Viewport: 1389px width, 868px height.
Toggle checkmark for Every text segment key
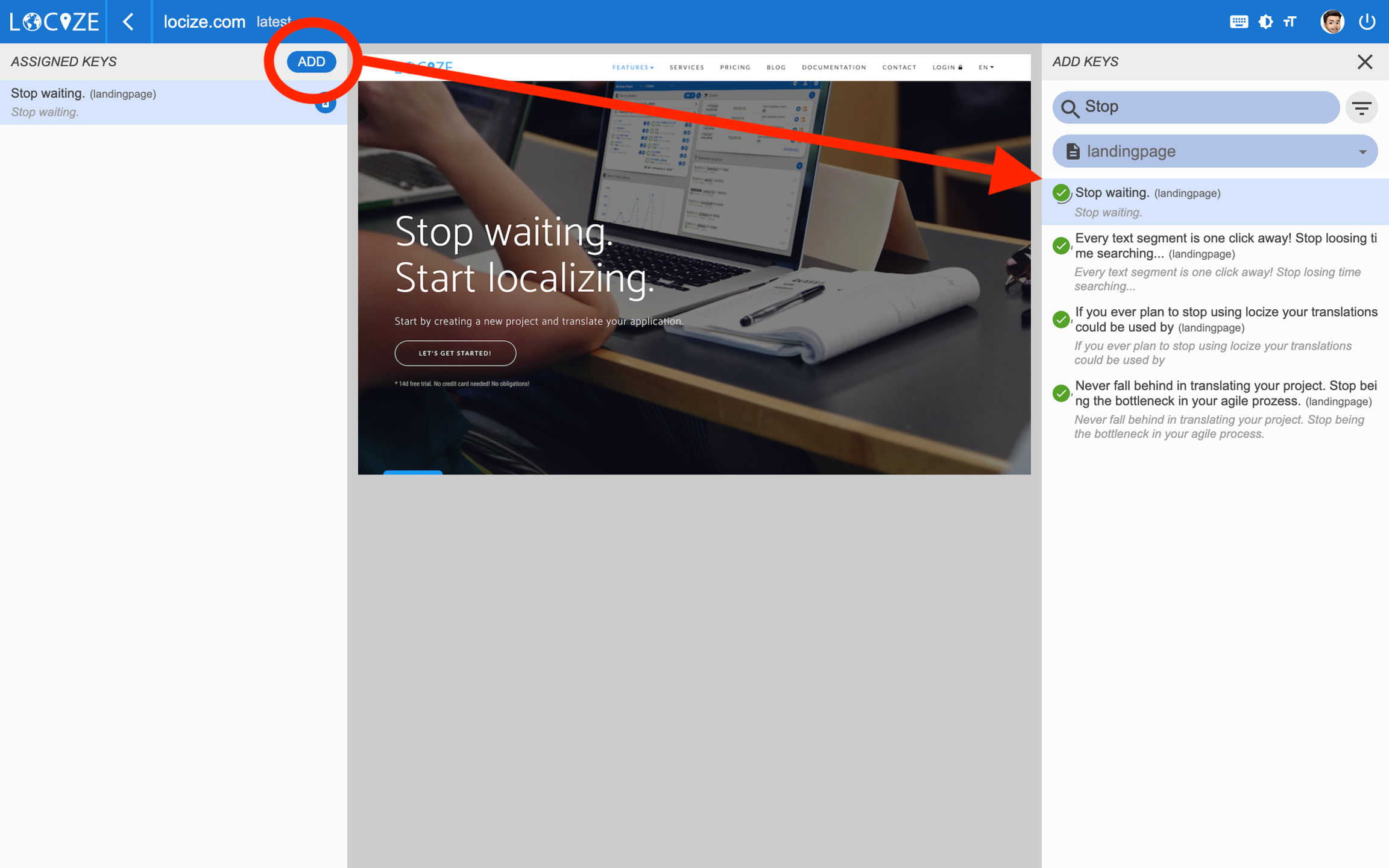tap(1061, 245)
